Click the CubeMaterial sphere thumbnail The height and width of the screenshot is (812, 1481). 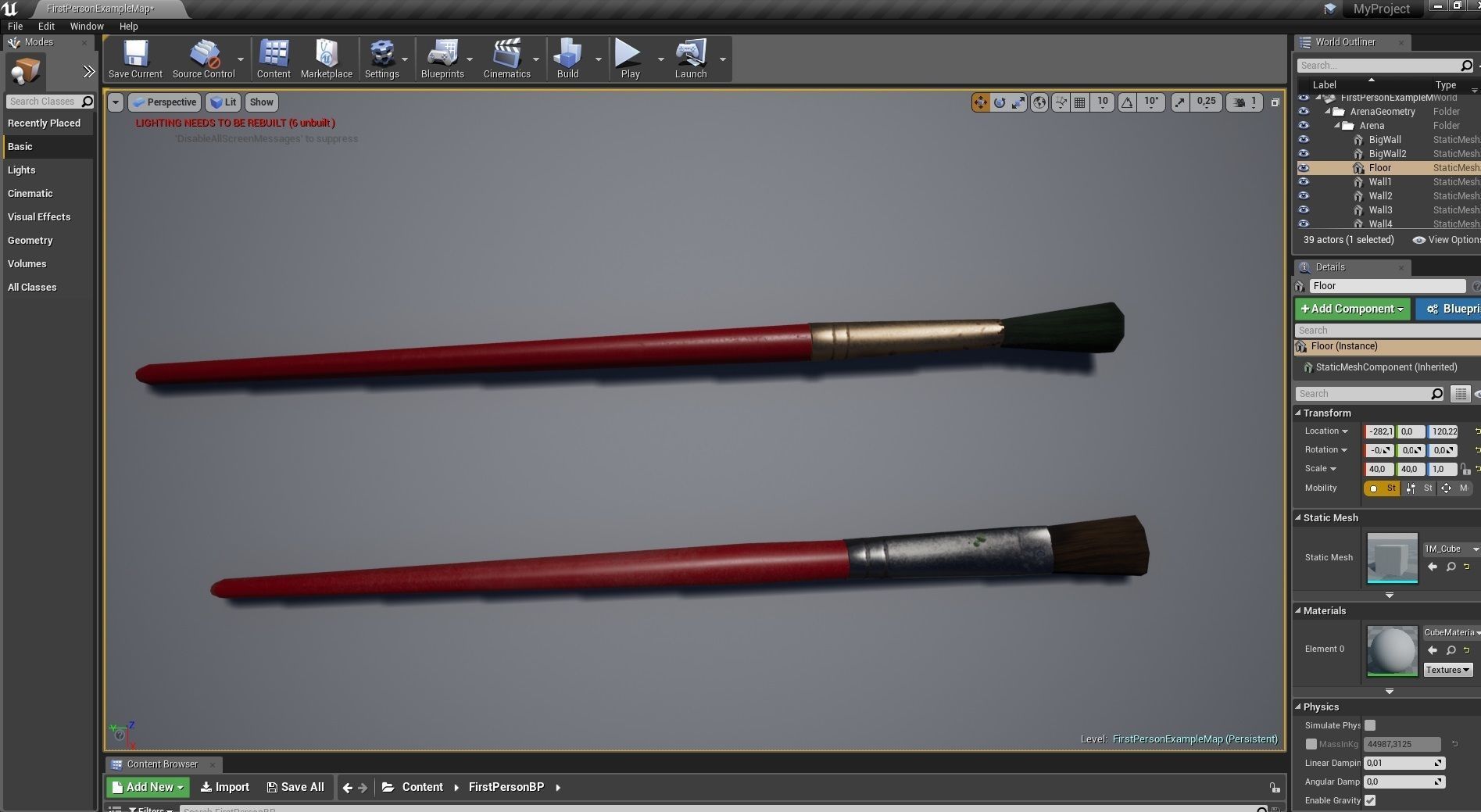1392,650
